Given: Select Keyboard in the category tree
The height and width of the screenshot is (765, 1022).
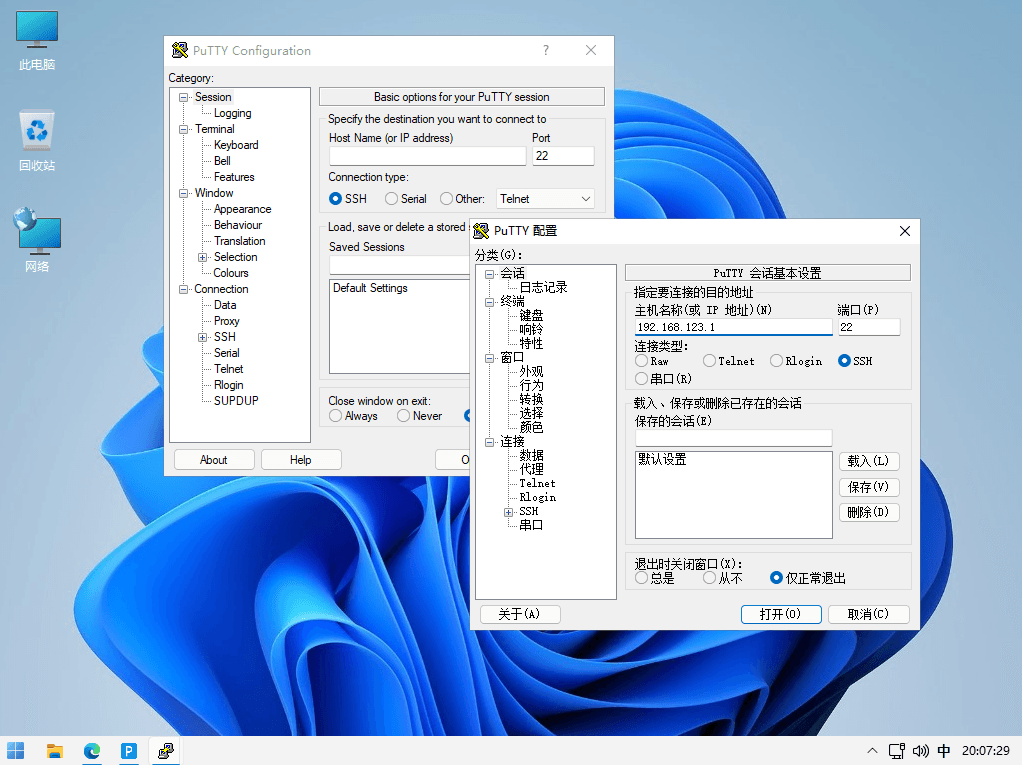Looking at the screenshot, I should [236, 145].
